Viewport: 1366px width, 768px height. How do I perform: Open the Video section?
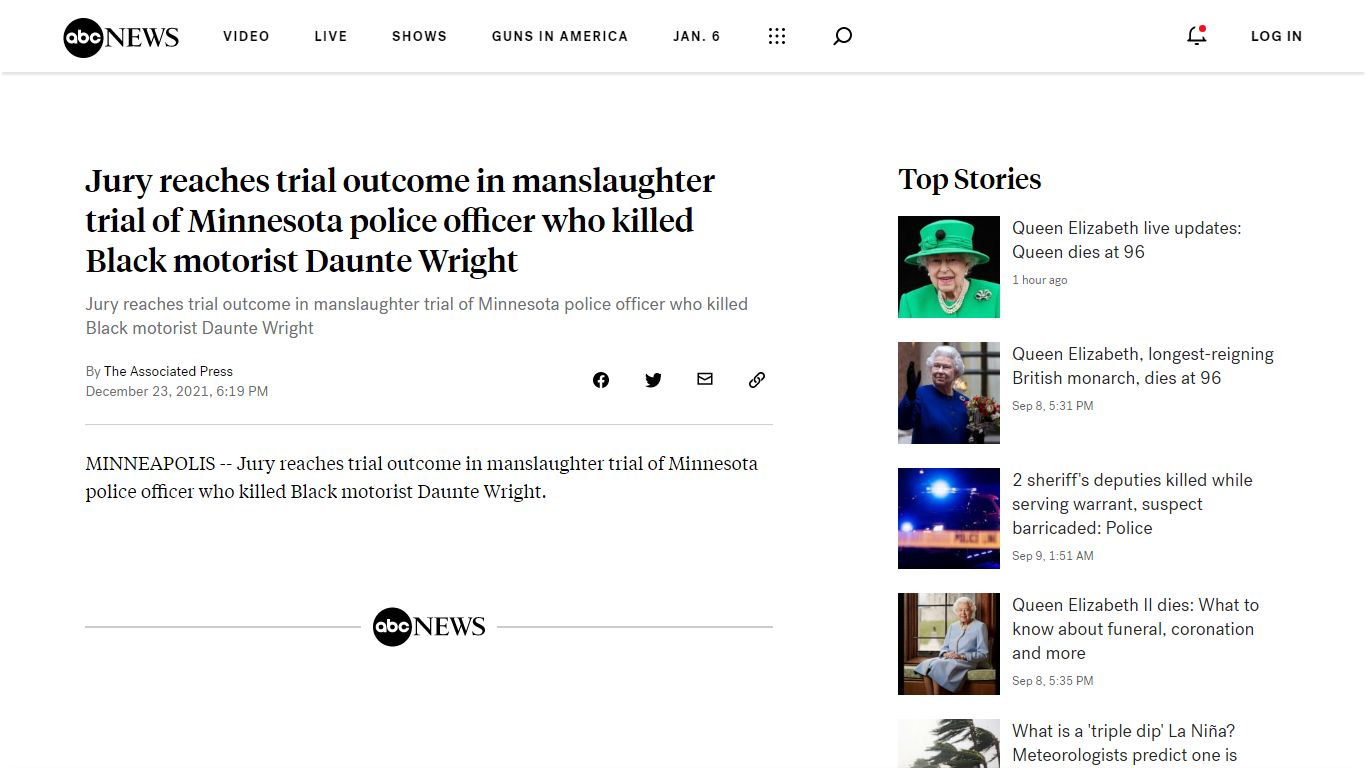(x=246, y=36)
